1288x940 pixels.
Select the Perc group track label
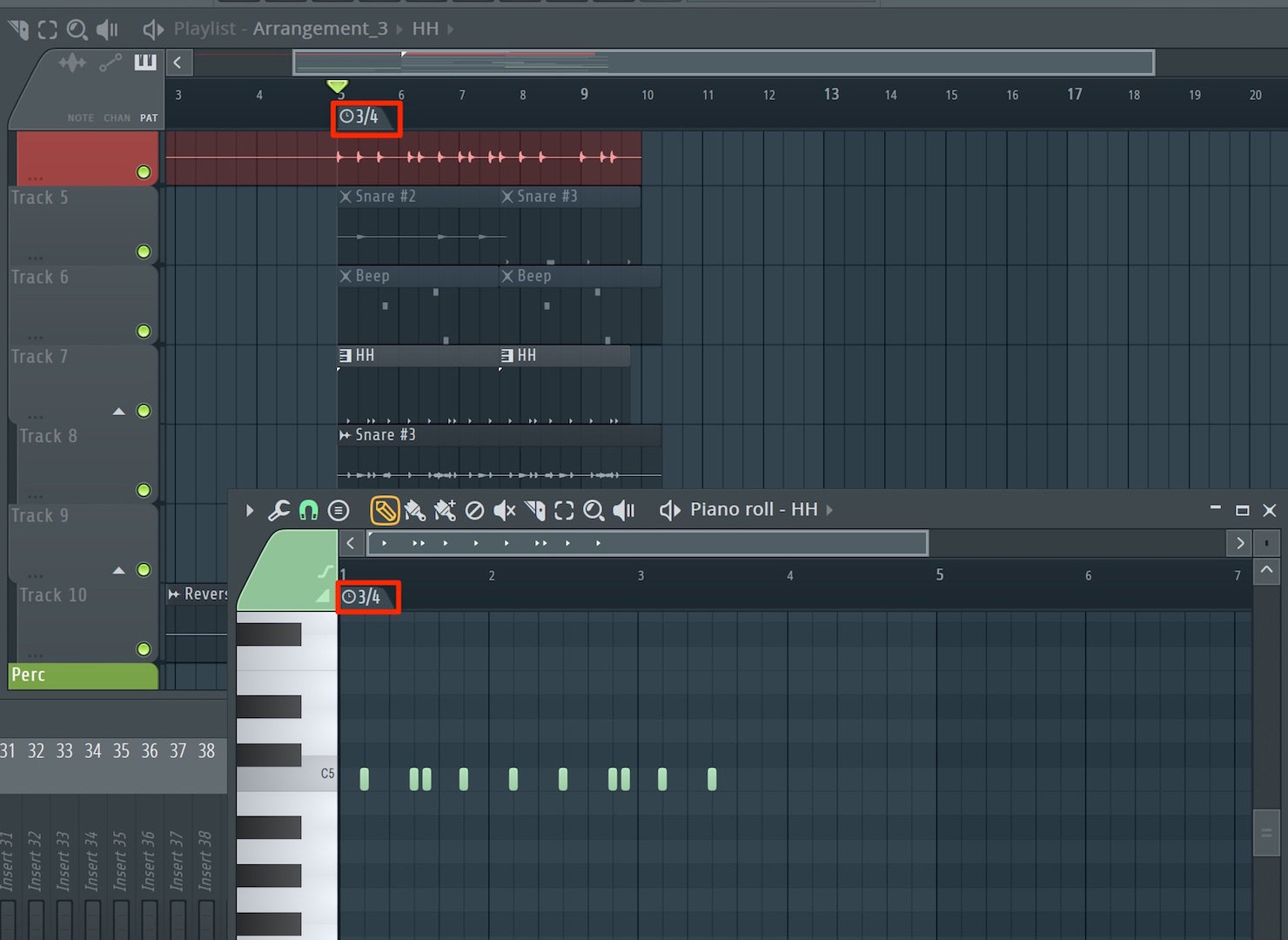click(84, 675)
